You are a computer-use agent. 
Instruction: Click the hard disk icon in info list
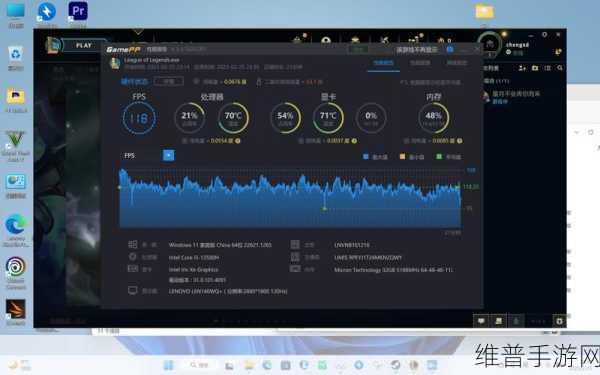(x=295, y=257)
